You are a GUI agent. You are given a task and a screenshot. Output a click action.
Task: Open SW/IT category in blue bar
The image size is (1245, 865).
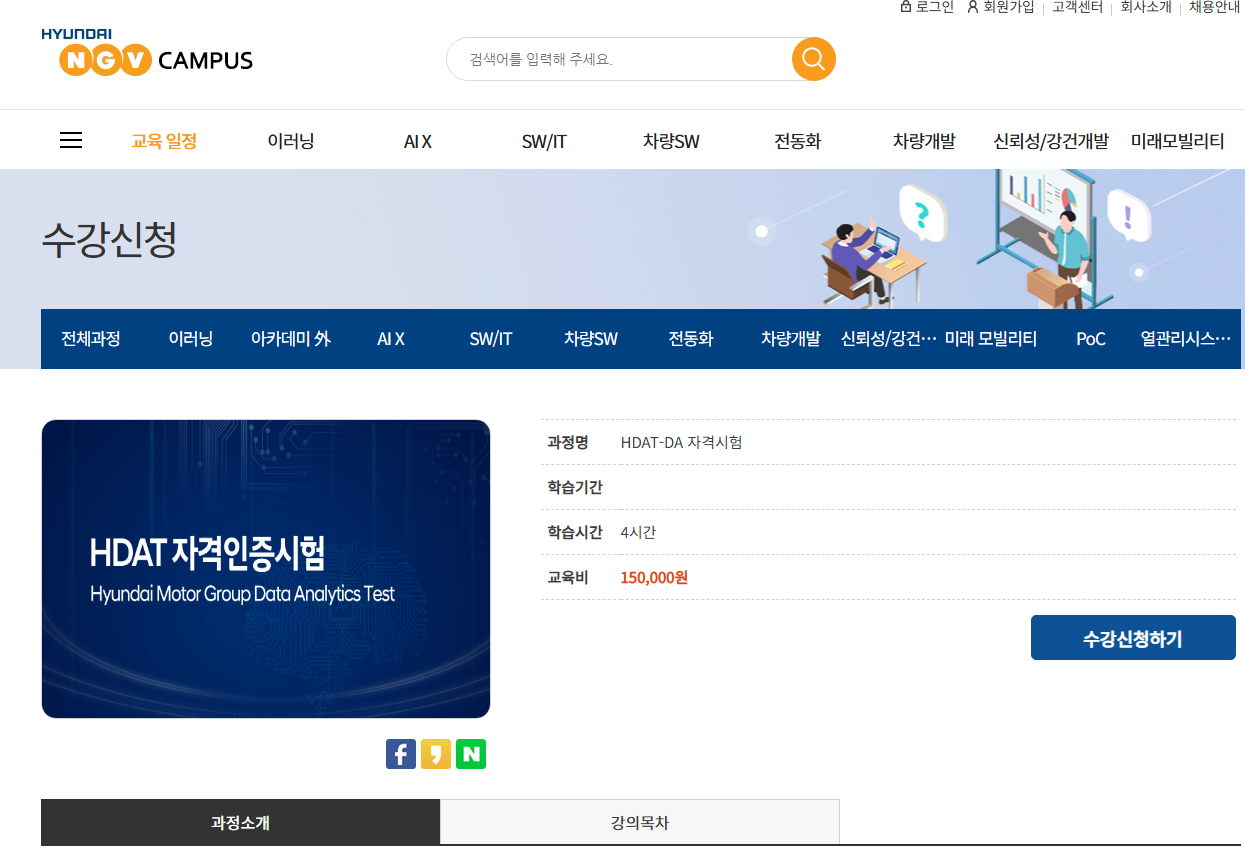(x=491, y=339)
